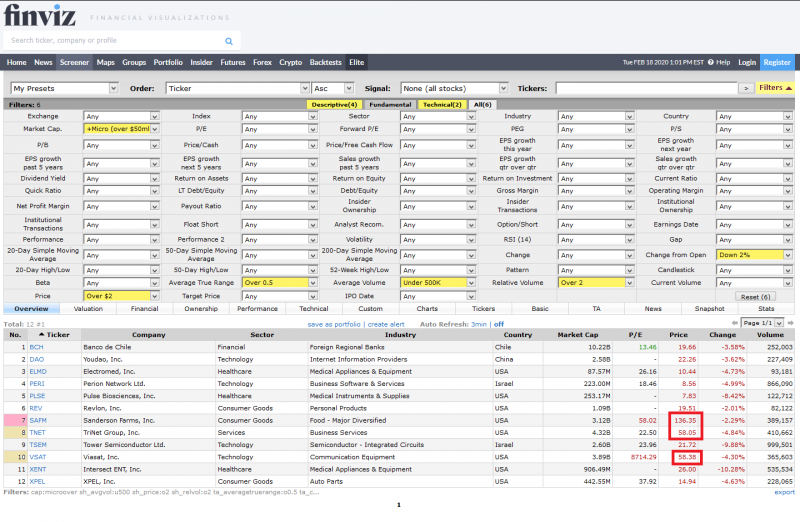Screen dimensions: 800x522
Task: Open the VSAT ticker link
Action: click(37, 457)
